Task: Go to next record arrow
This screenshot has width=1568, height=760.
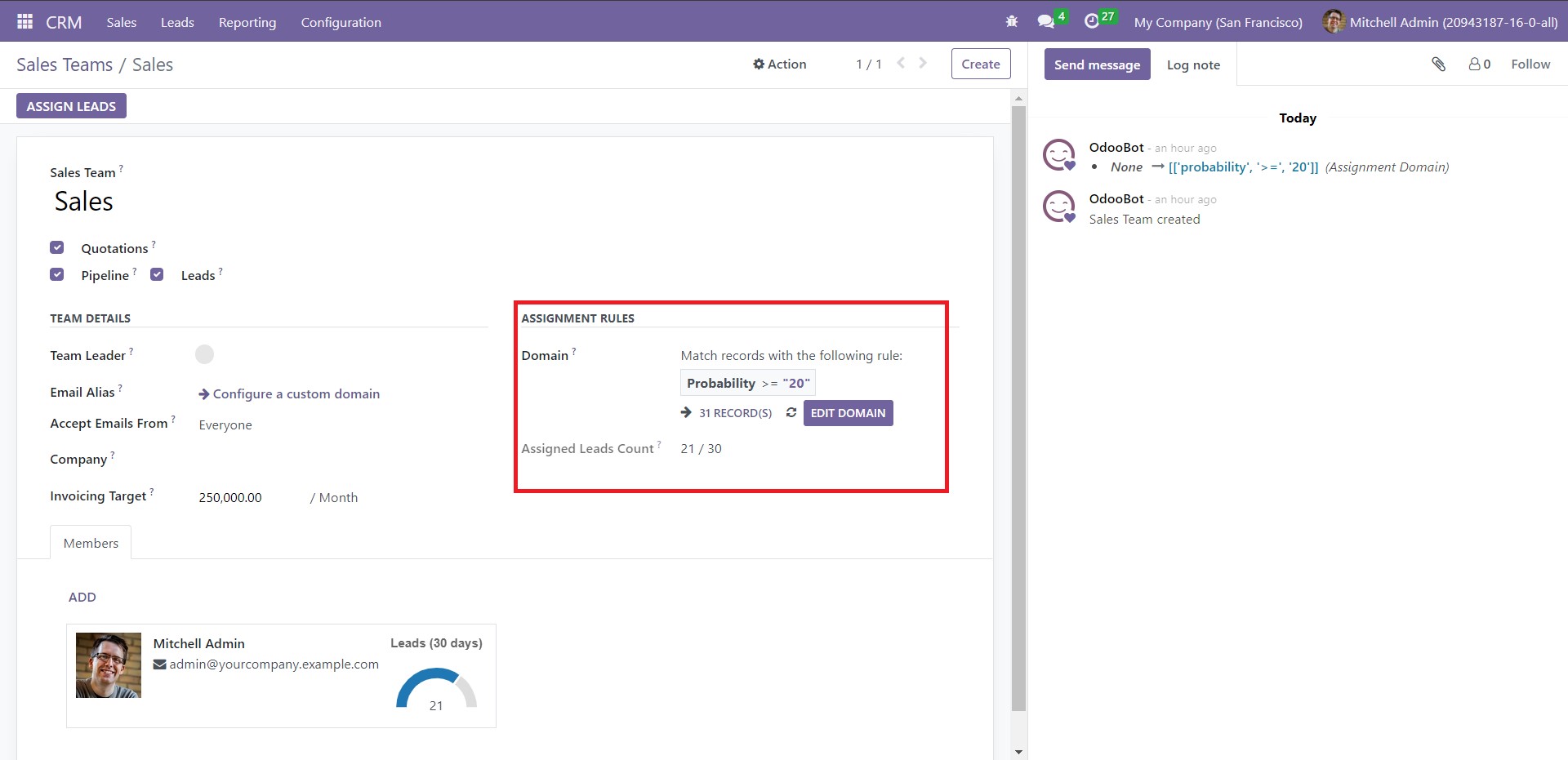Action: coord(923,64)
